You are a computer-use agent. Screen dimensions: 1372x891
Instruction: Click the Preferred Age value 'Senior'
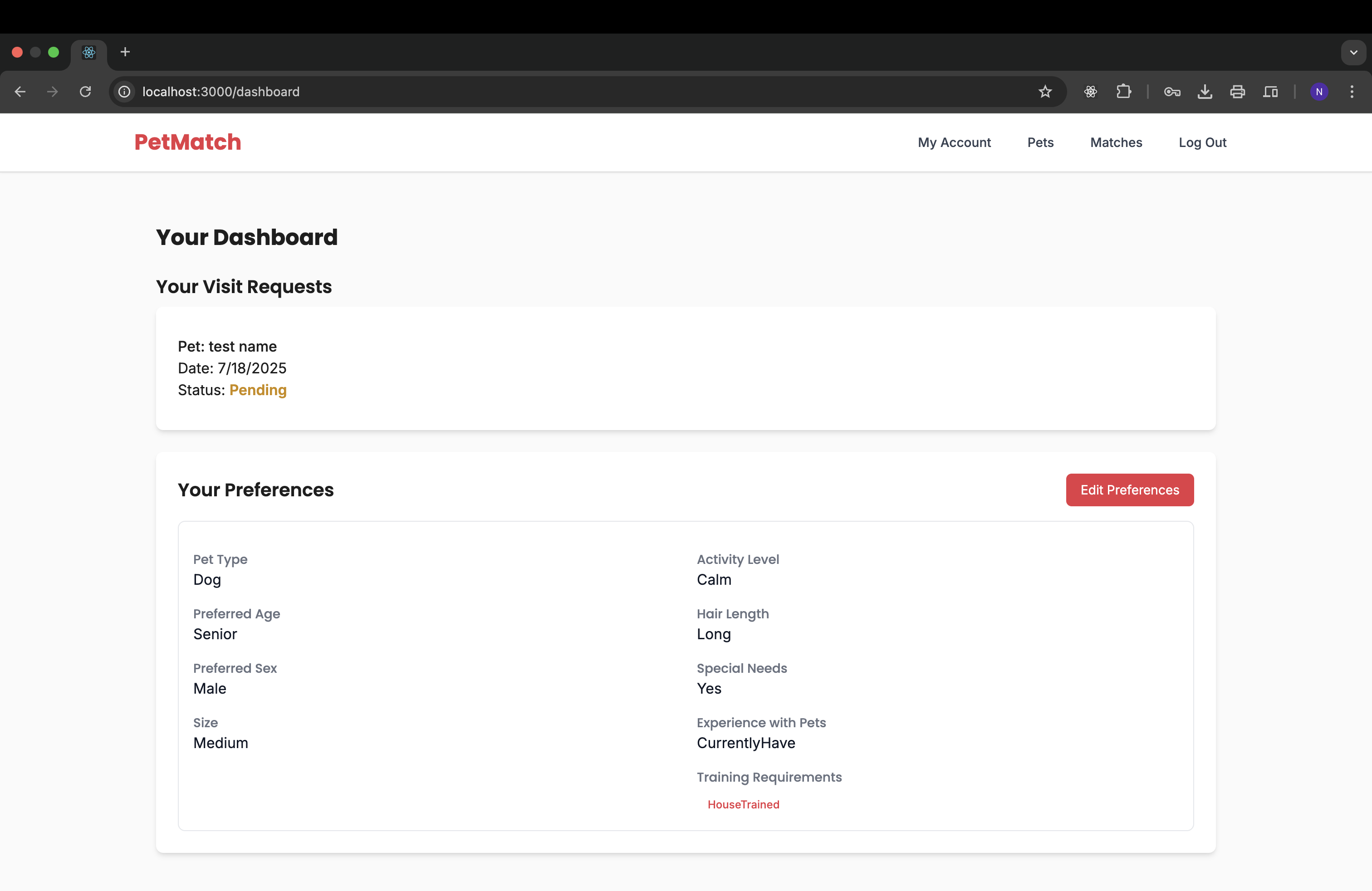coord(215,634)
